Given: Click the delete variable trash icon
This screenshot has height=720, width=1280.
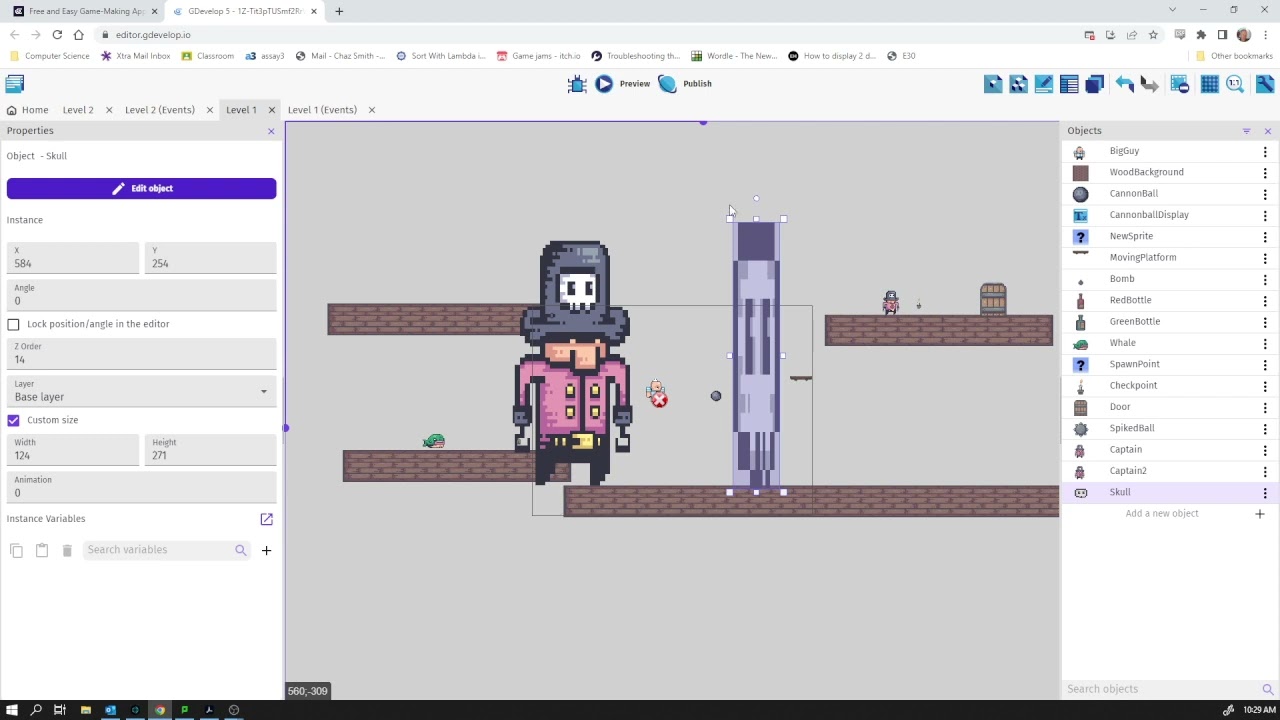Looking at the screenshot, I should point(67,550).
